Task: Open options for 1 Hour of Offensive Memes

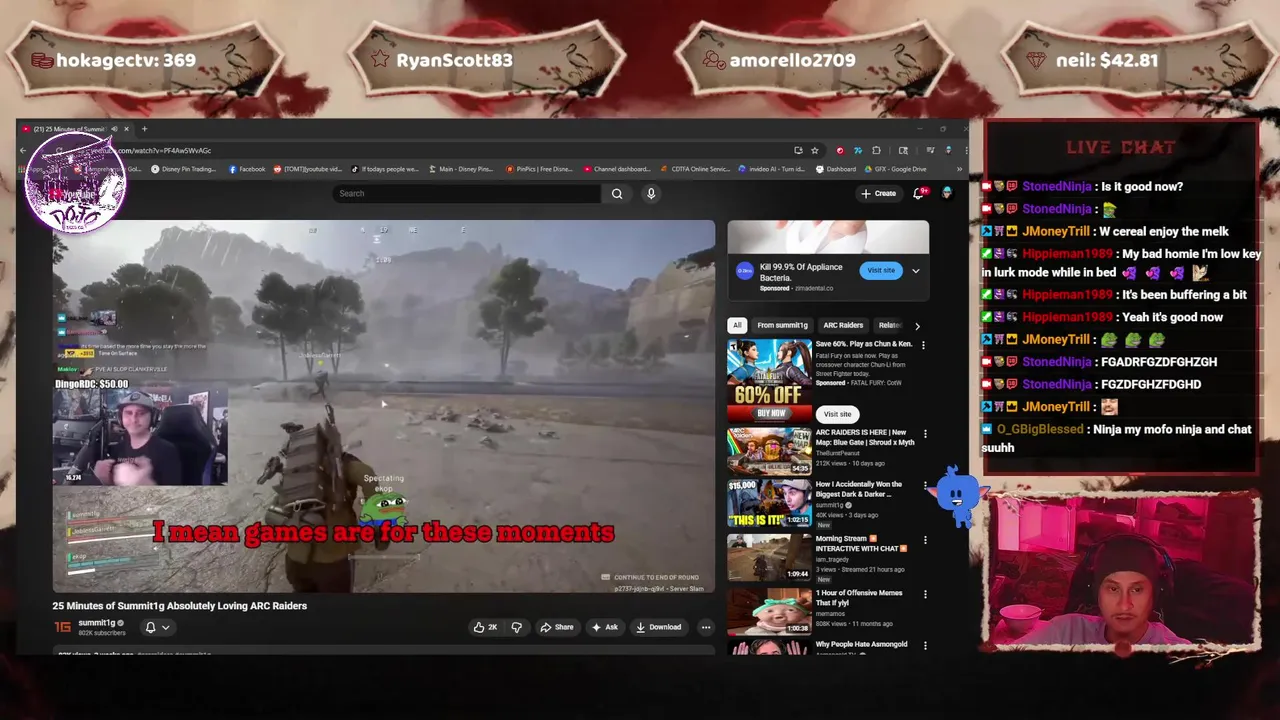Action: 925,594
